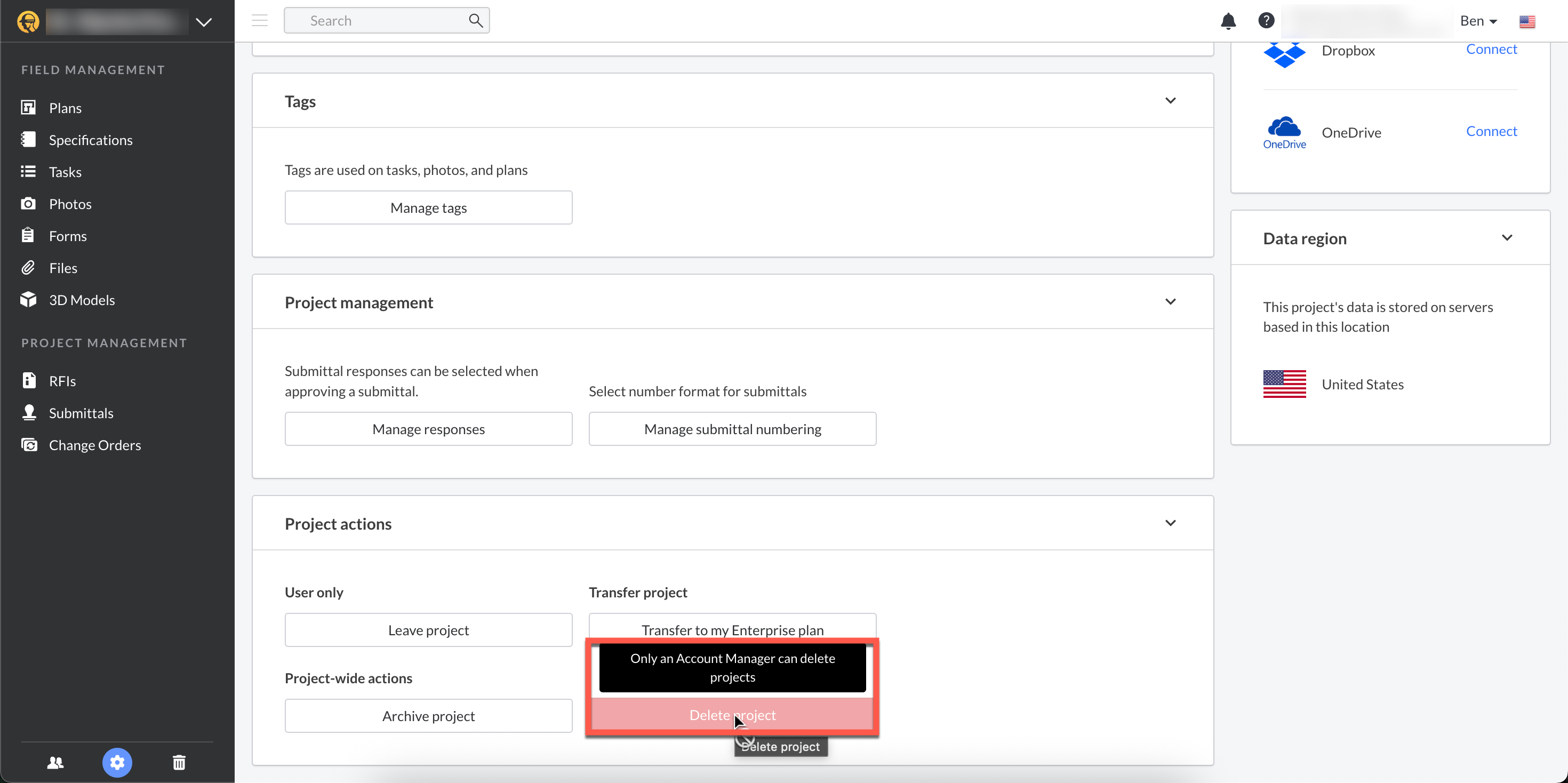
Task: Click the Archive project button
Action: [x=428, y=716]
